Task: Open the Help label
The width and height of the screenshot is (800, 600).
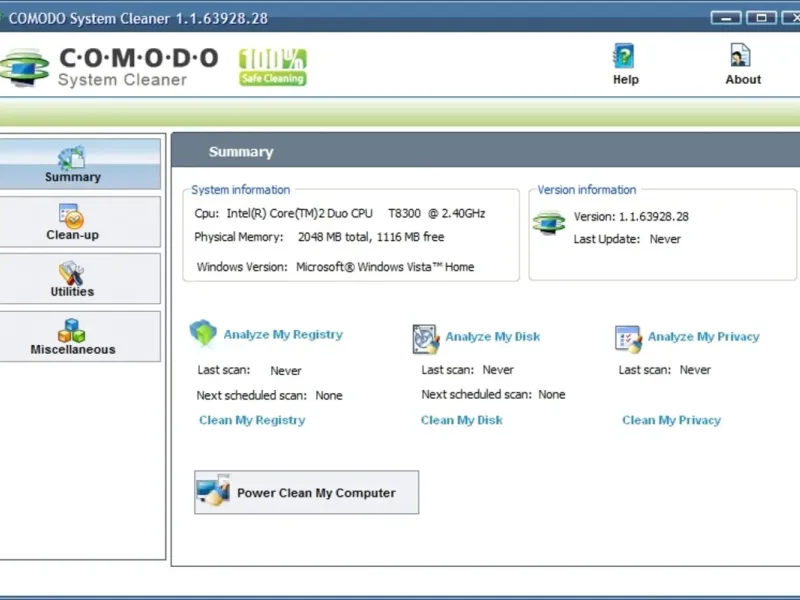Action: pyautogui.click(x=626, y=80)
